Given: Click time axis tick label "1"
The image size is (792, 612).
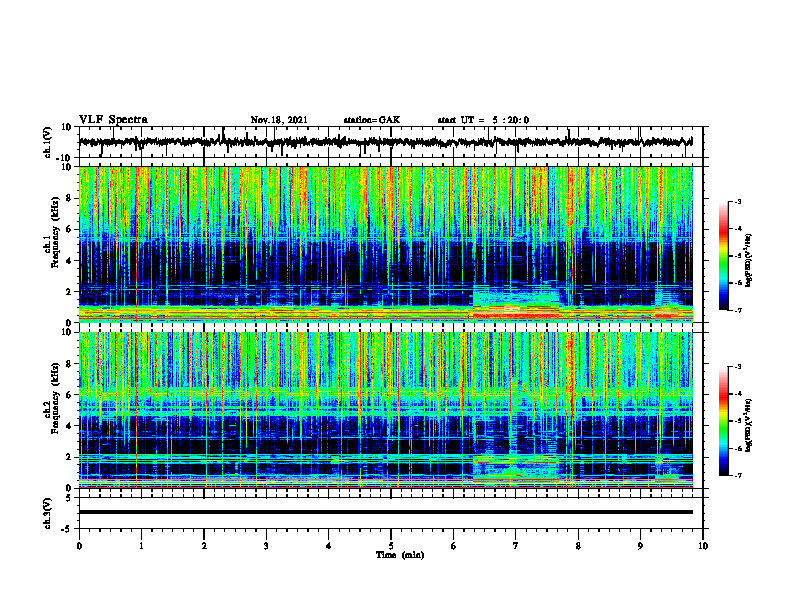Looking at the screenshot, I should [141, 546].
